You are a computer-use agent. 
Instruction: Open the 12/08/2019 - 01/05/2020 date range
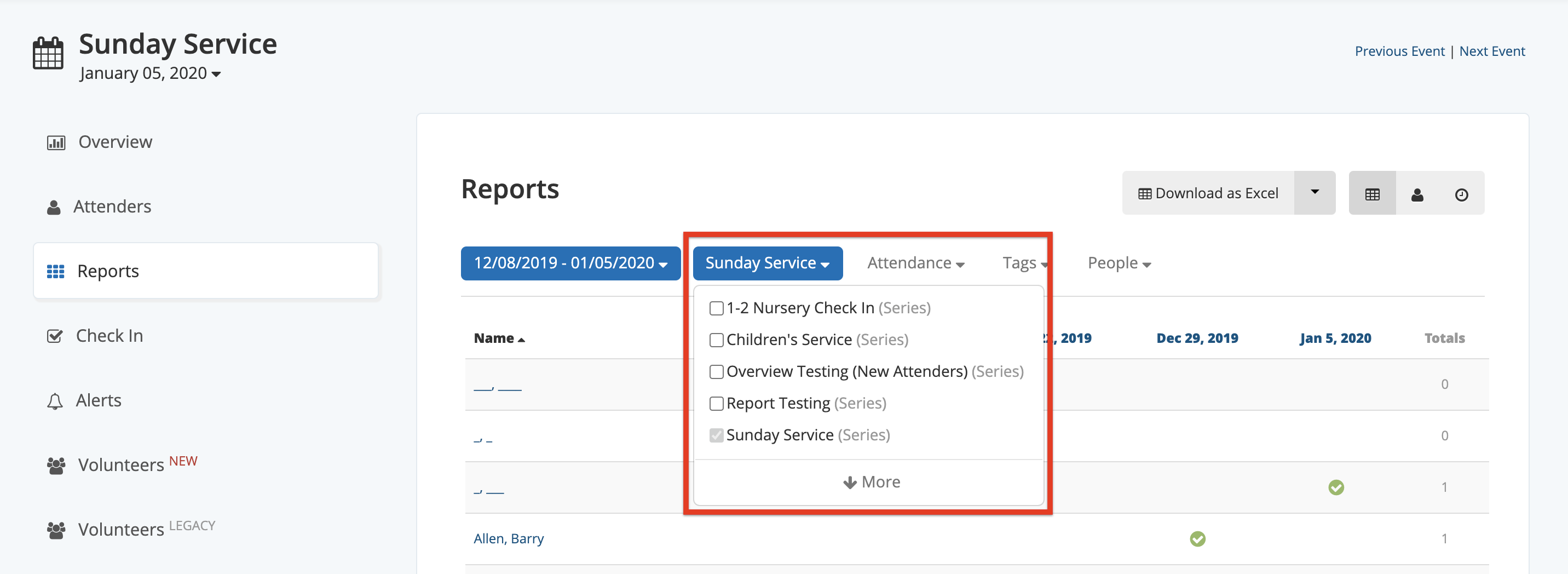coord(570,263)
